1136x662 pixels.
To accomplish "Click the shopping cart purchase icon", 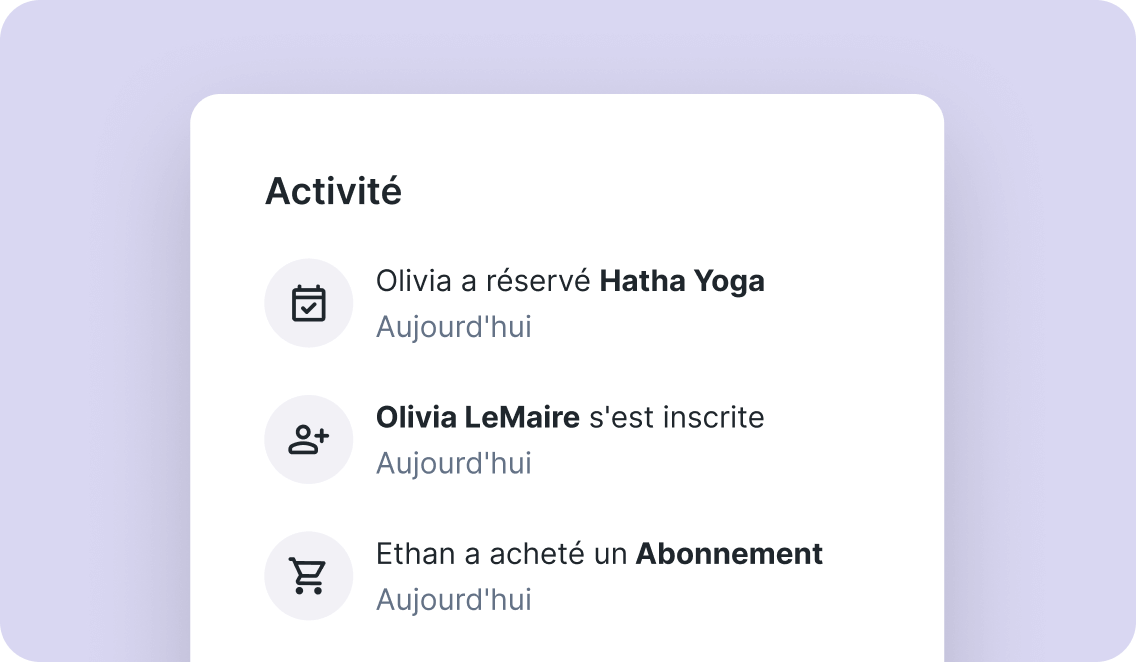I will pyautogui.click(x=308, y=575).
